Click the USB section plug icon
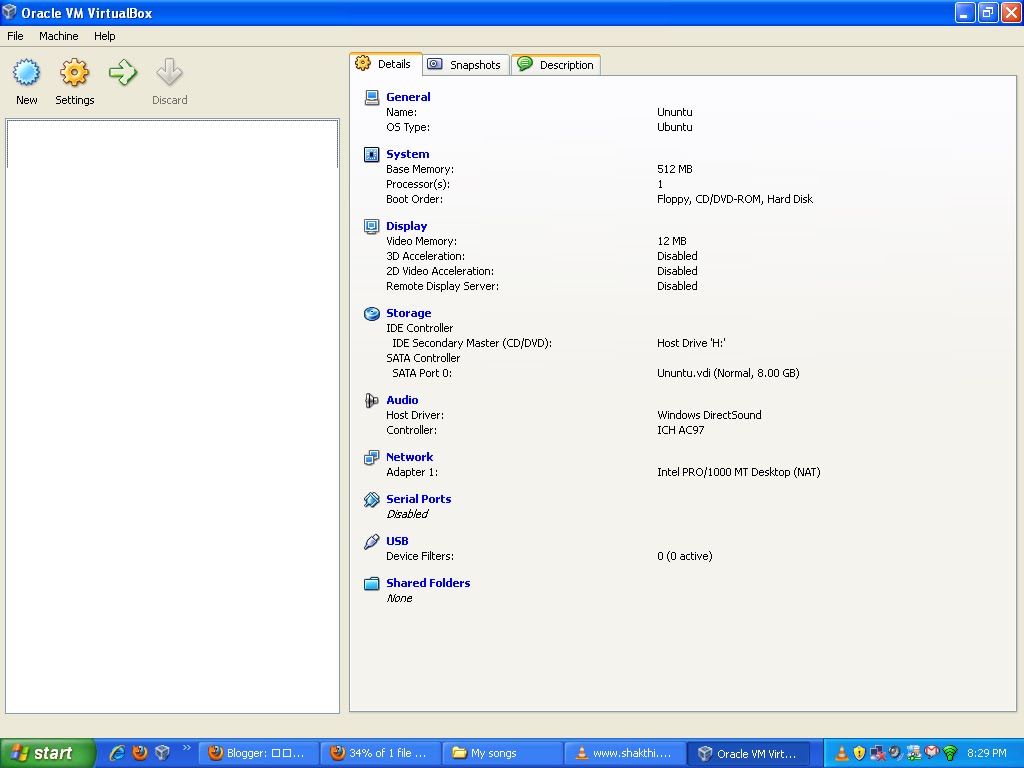This screenshot has width=1024, height=768. pos(372,541)
